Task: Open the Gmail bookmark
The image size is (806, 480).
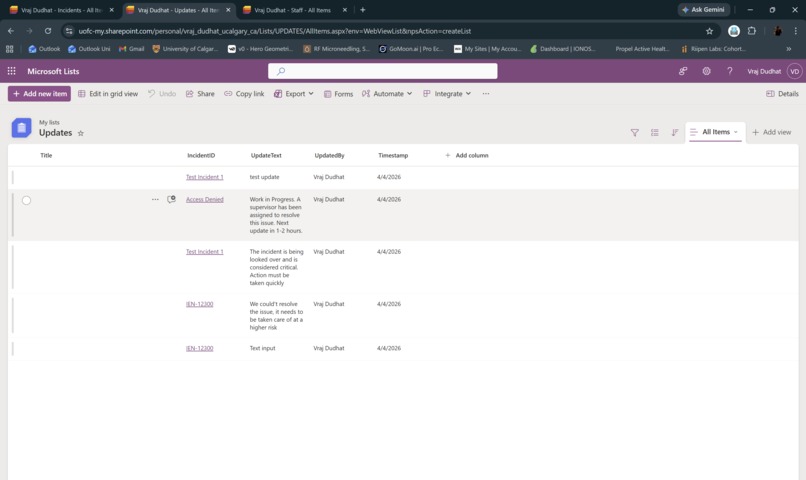Action: [x=132, y=49]
